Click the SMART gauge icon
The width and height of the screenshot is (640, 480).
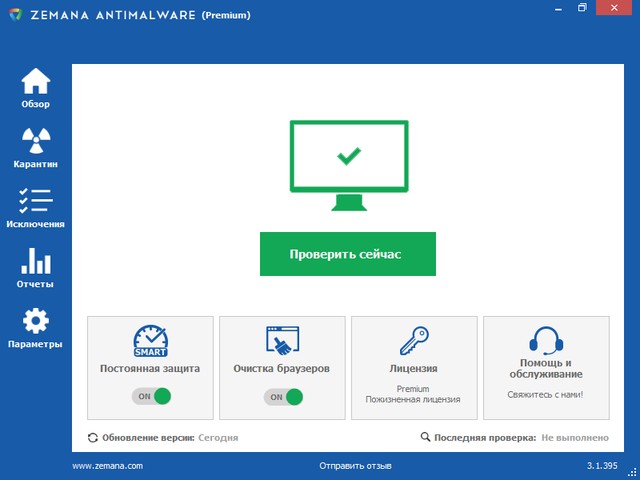point(150,341)
